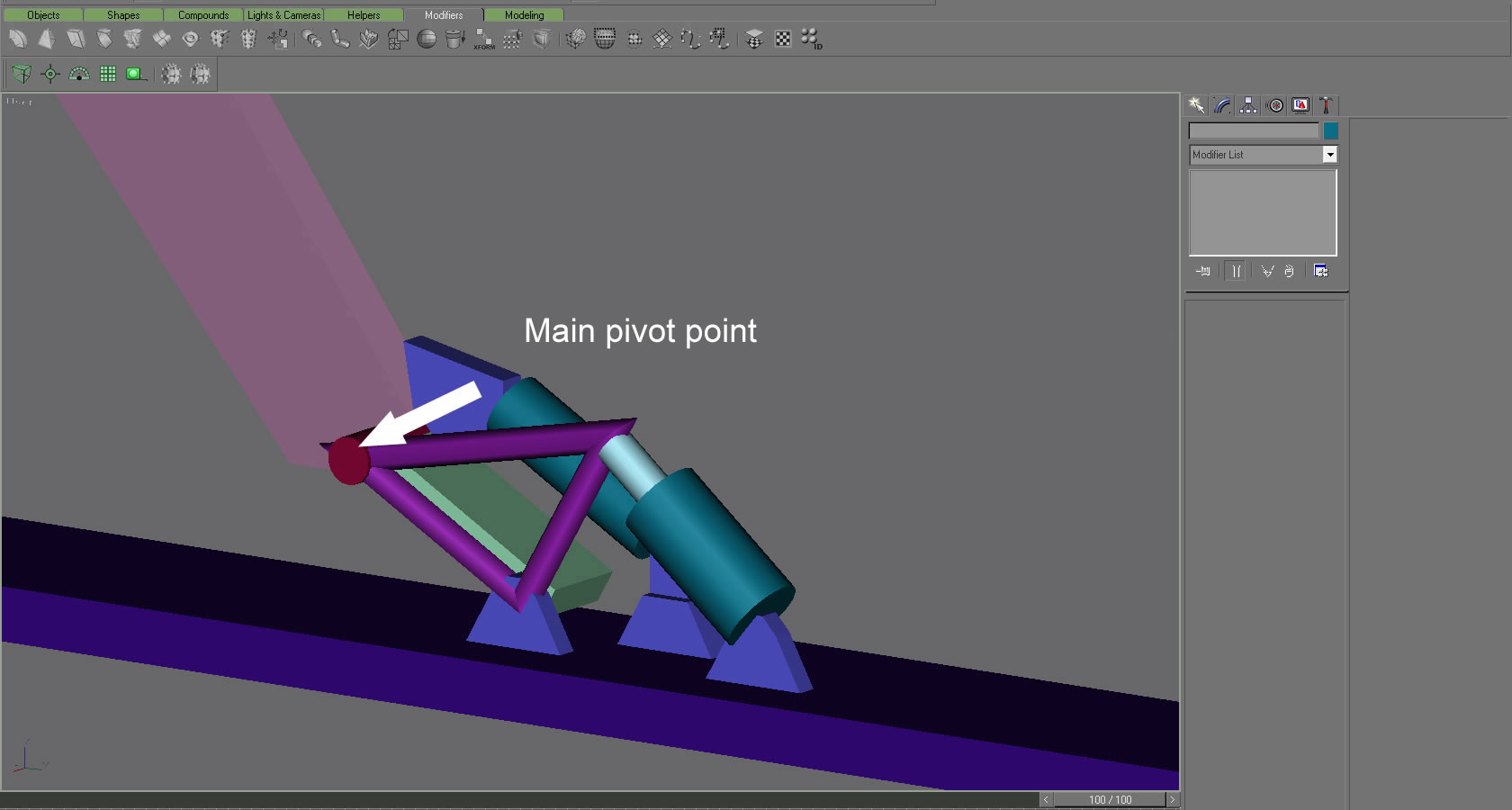This screenshot has width=1512, height=810.
Task: Select the Modeling shelf tab
Action: (x=524, y=15)
